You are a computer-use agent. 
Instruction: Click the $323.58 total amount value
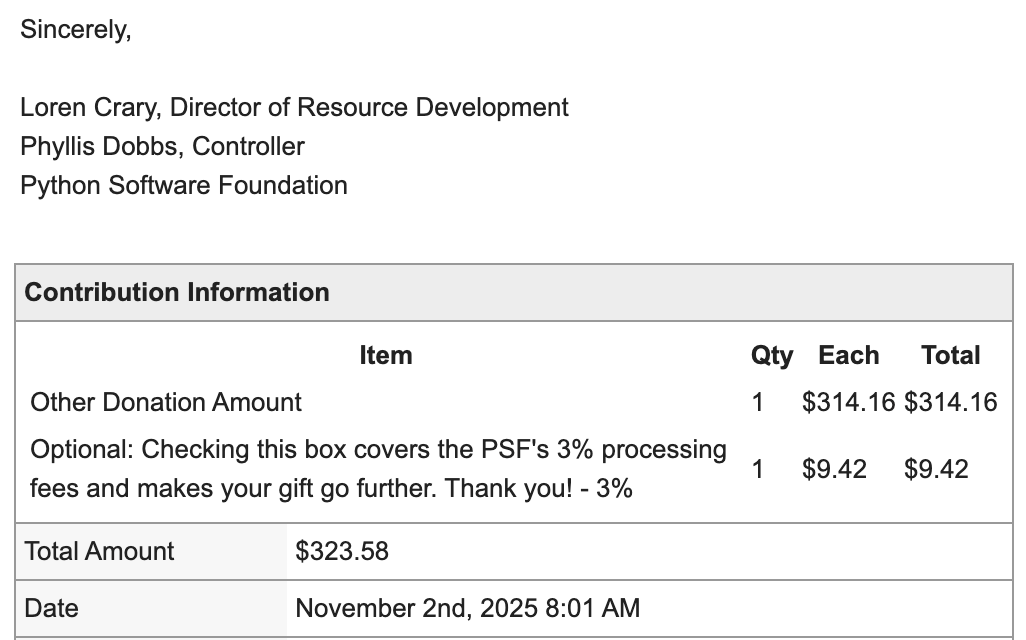[342, 551]
